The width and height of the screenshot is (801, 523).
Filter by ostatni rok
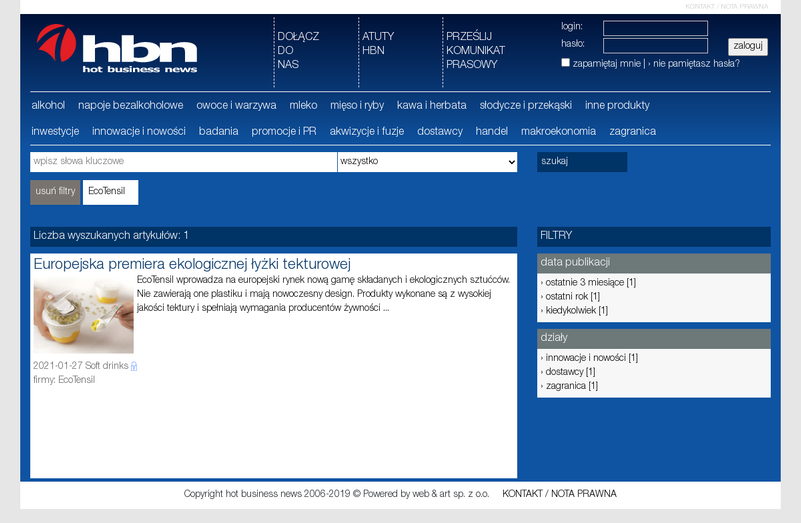[572, 296]
